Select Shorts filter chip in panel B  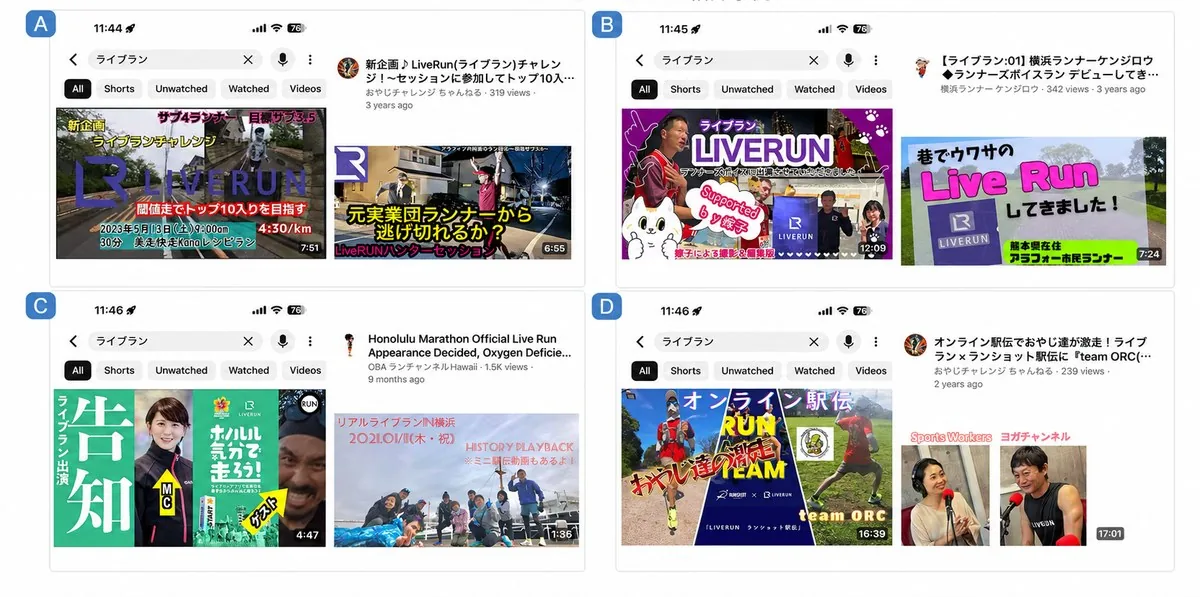pos(685,89)
